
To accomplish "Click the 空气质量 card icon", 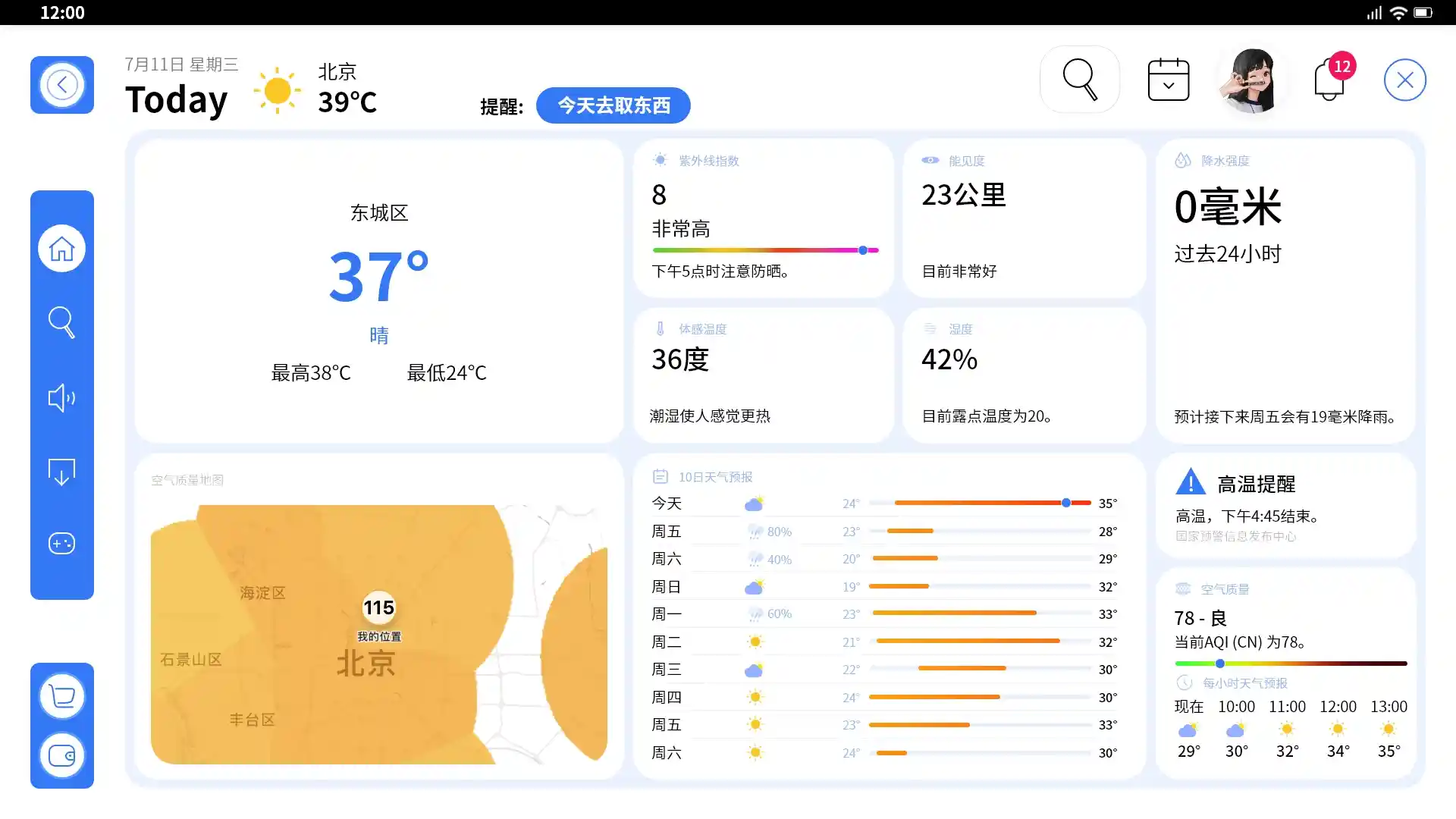I will pyautogui.click(x=1183, y=588).
